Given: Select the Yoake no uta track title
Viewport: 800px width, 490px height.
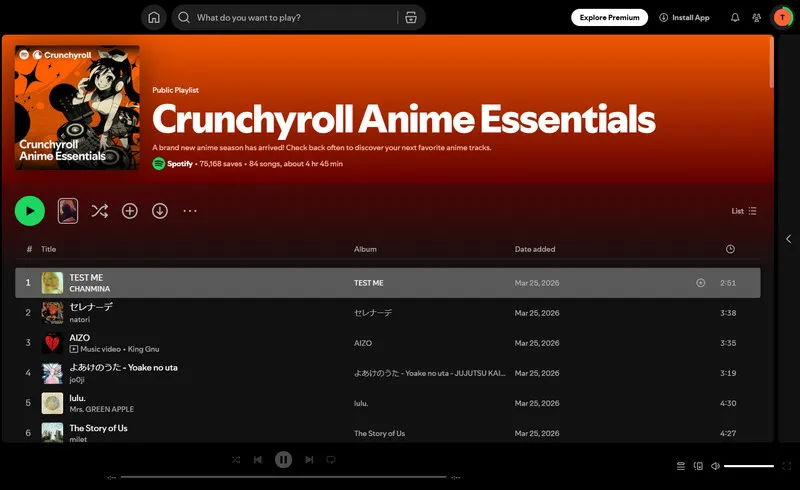Looking at the screenshot, I should pos(123,368).
